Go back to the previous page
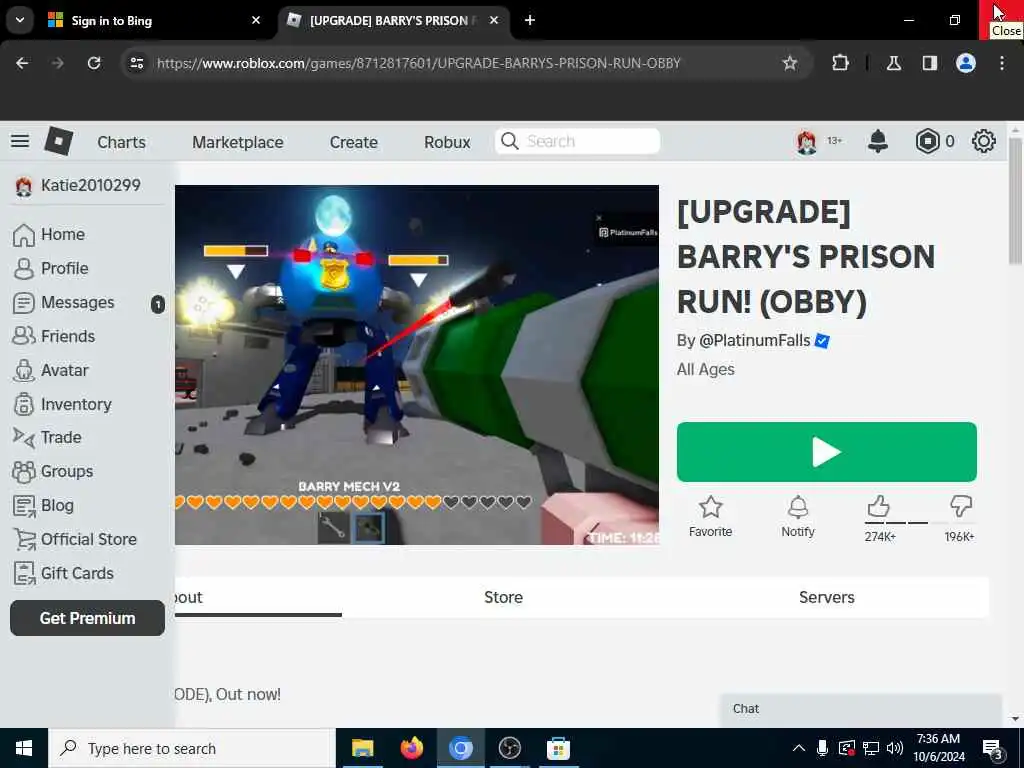Image resolution: width=1024 pixels, height=768 pixels. click(x=22, y=63)
